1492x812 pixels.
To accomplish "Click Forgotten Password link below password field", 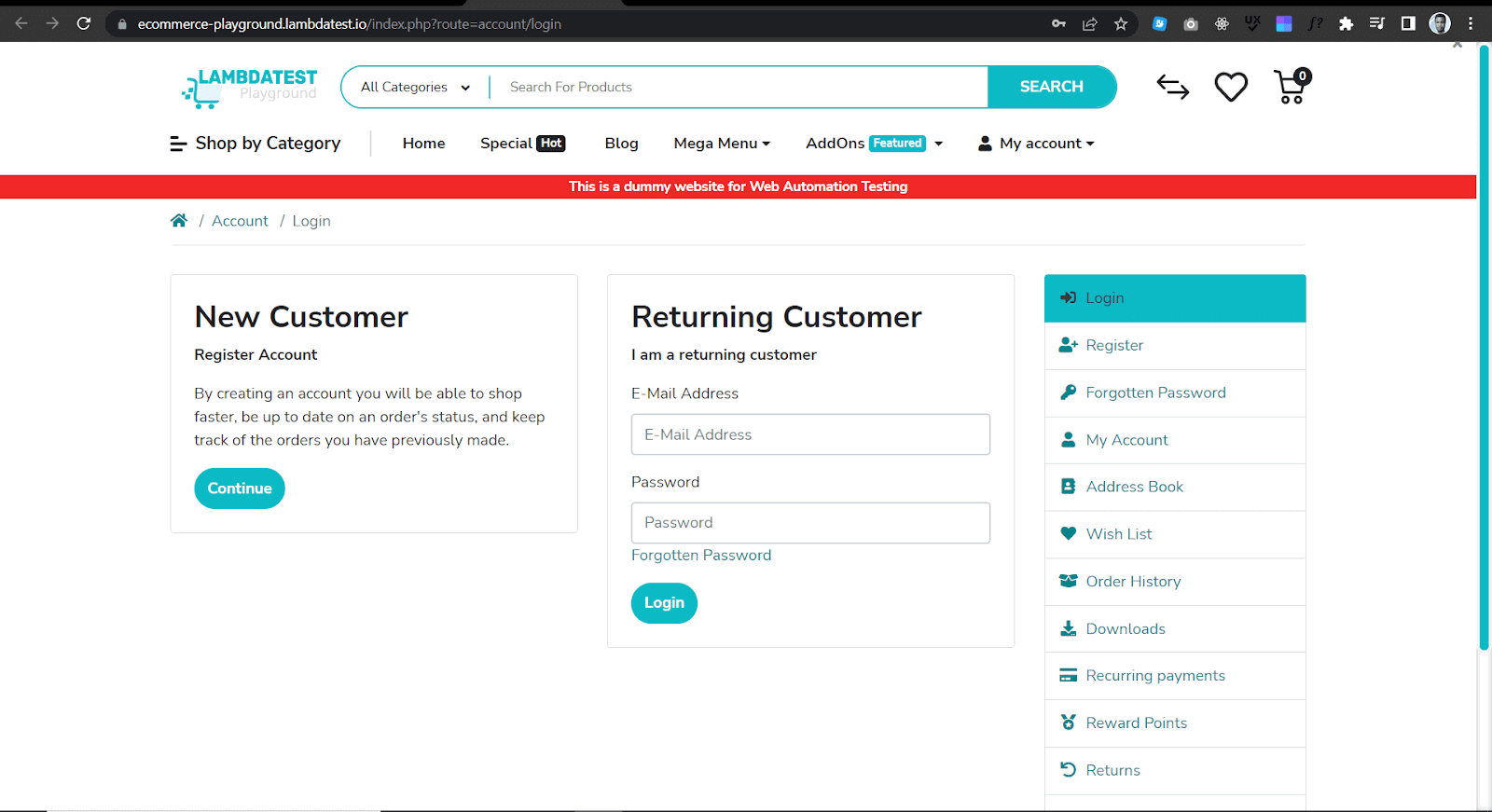I will point(701,556).
